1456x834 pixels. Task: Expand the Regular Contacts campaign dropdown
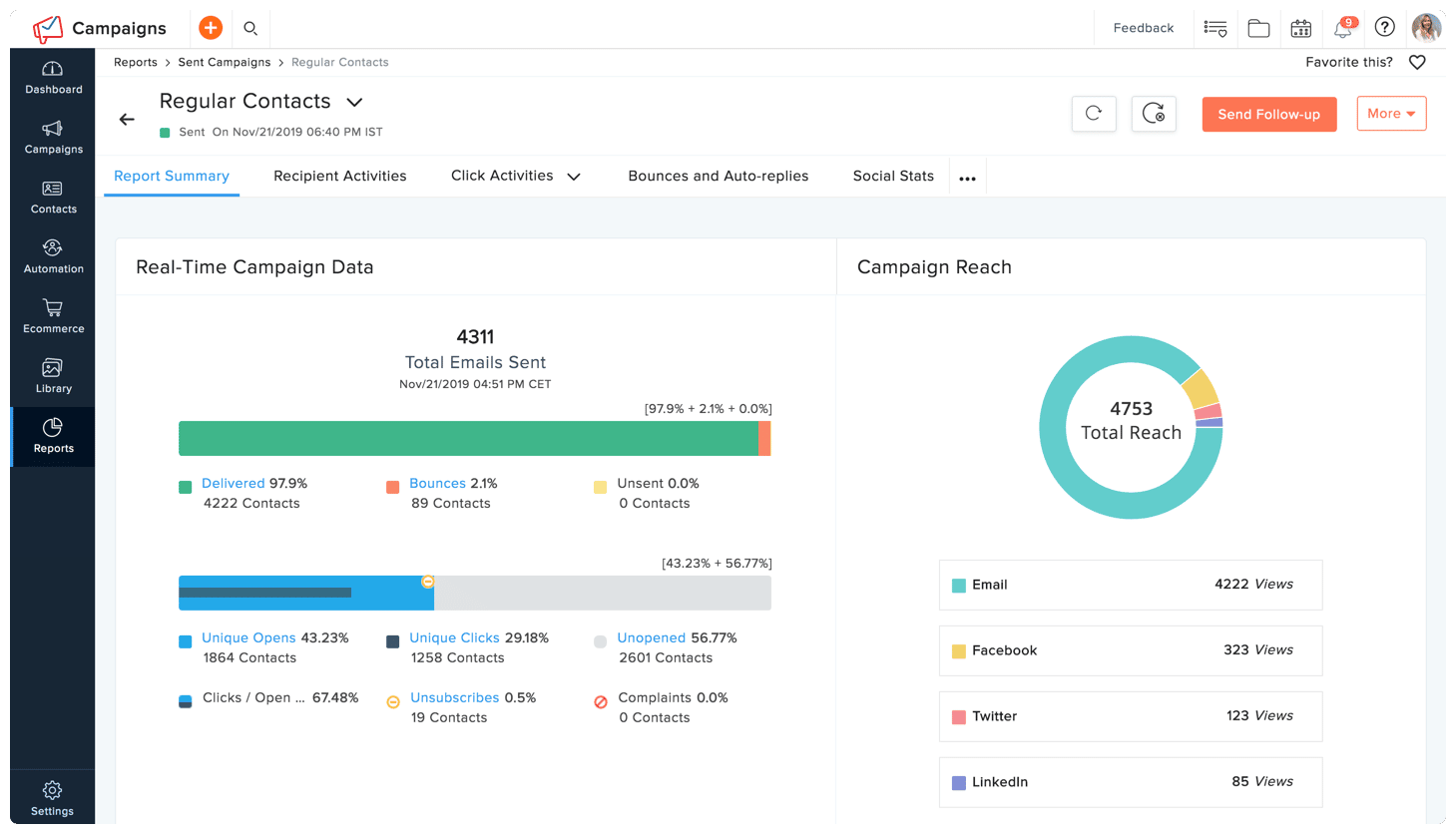[354, 102]
